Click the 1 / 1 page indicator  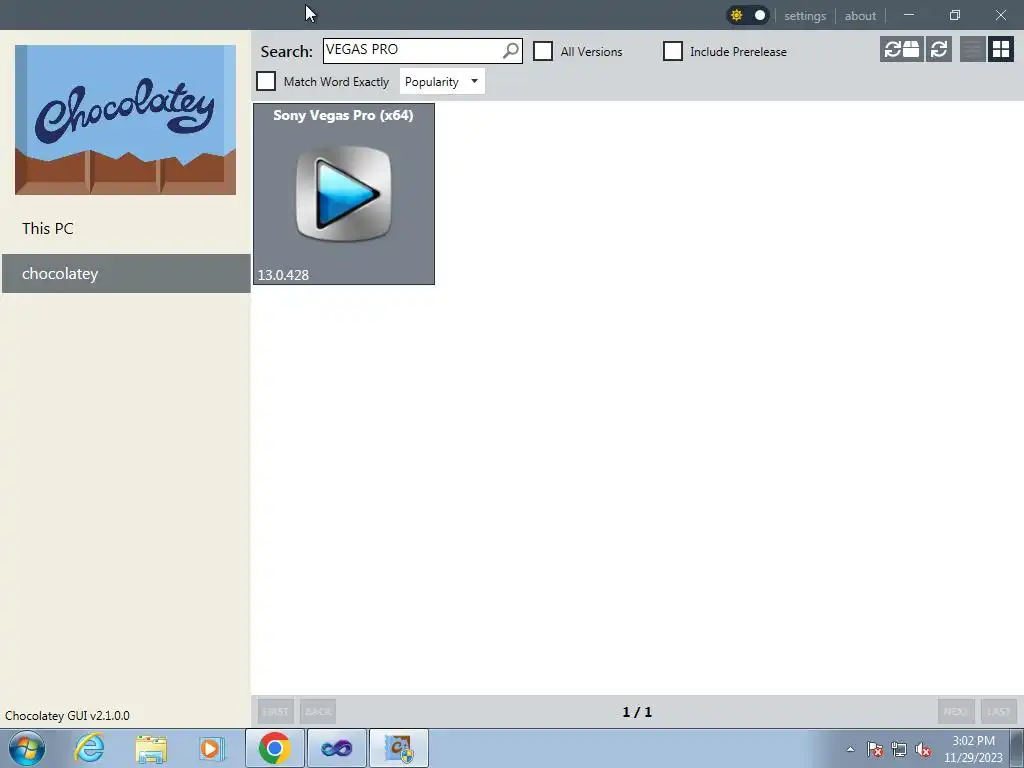637,712
